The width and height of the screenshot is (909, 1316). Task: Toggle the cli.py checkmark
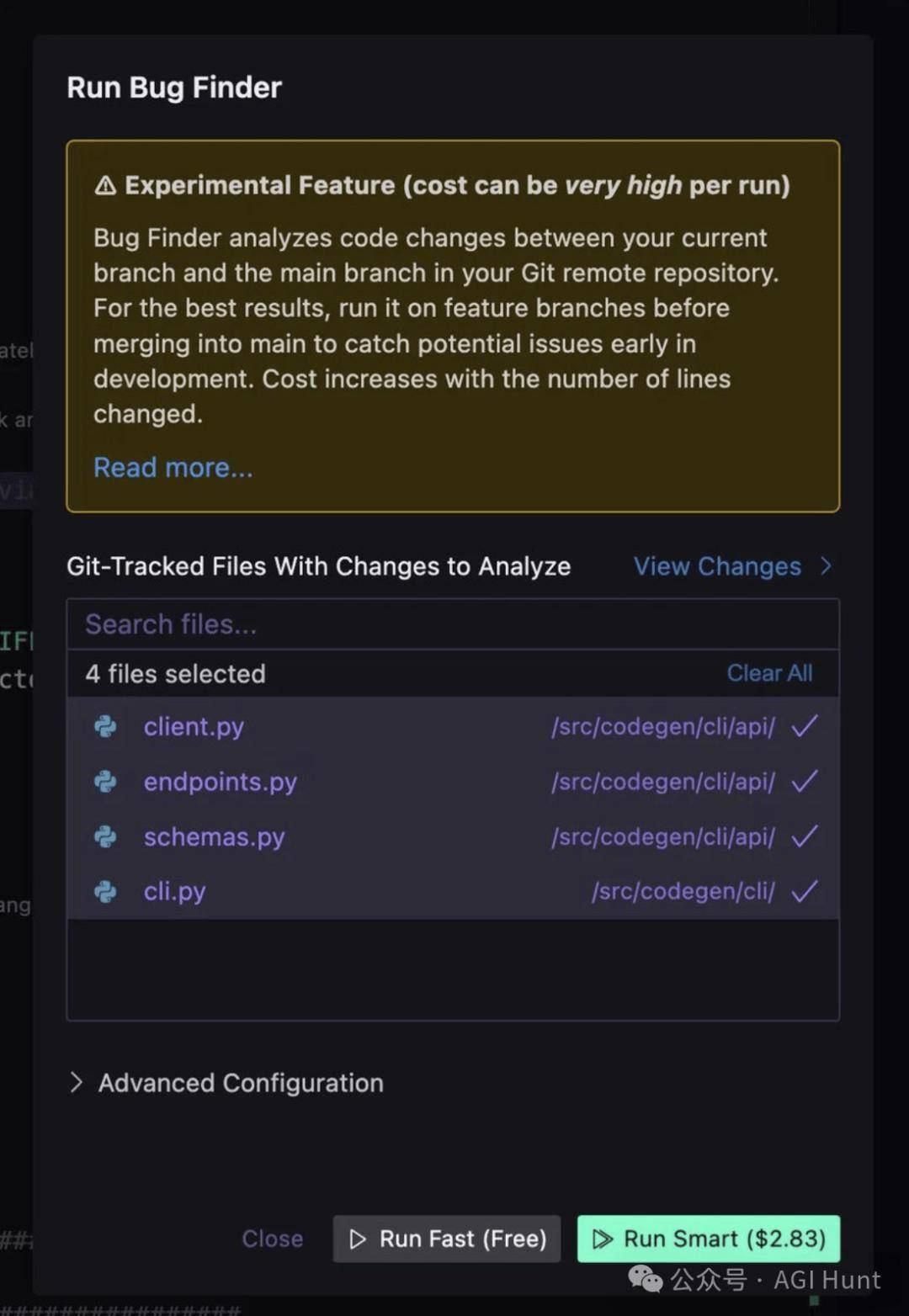point(805,891)
